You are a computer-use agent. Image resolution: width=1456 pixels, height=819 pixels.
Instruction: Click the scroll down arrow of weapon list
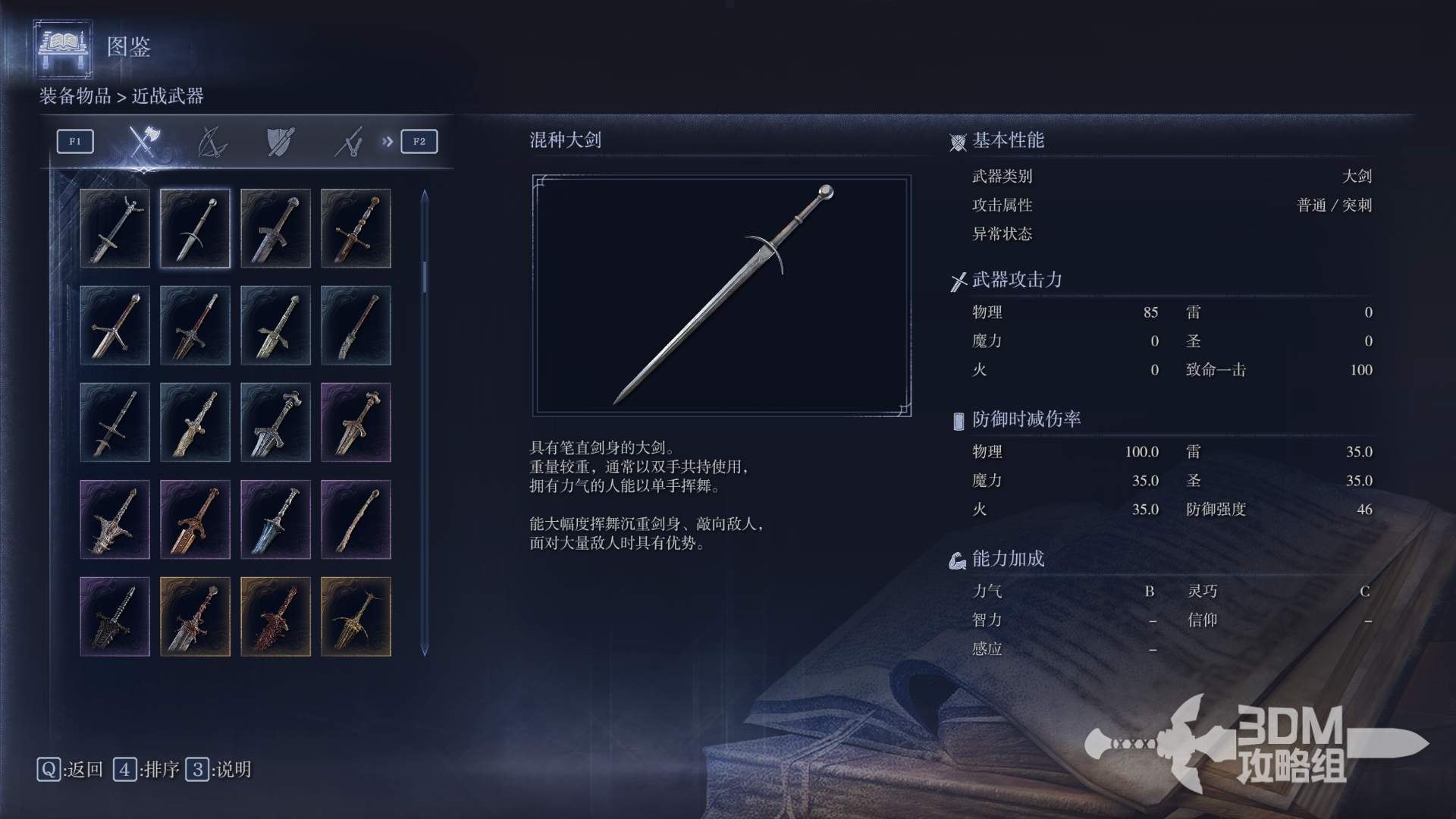click(x=425, y=650)
